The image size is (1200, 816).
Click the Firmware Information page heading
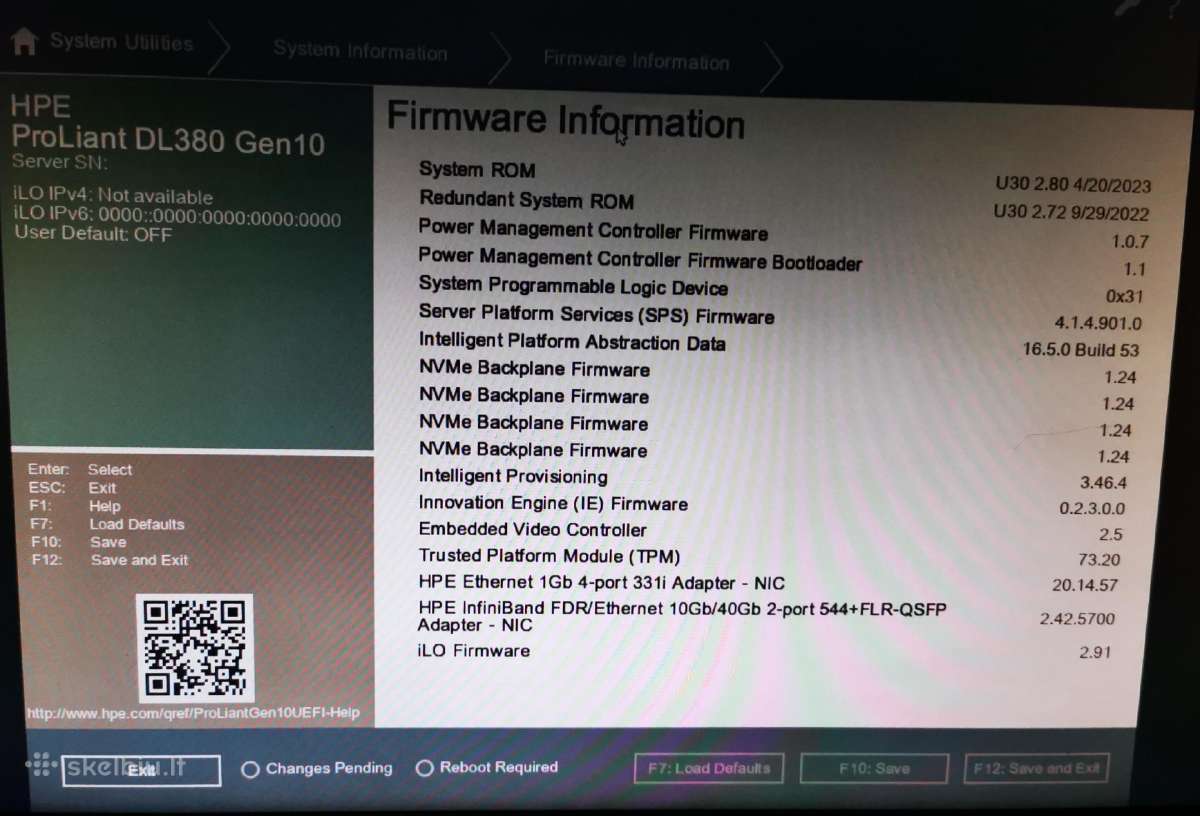[x=566, y=120]
